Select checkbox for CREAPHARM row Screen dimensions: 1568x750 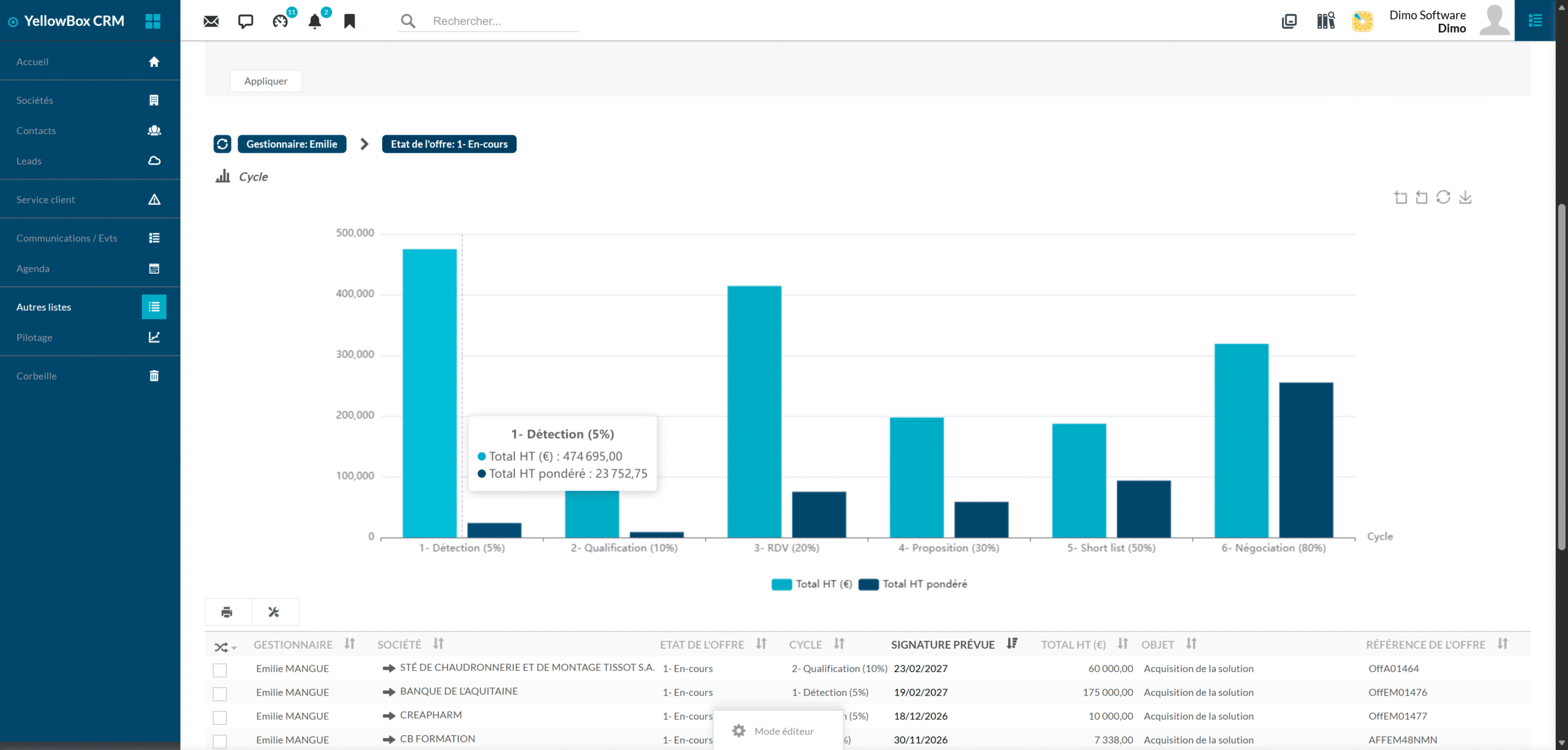click(x=220, y=718)
